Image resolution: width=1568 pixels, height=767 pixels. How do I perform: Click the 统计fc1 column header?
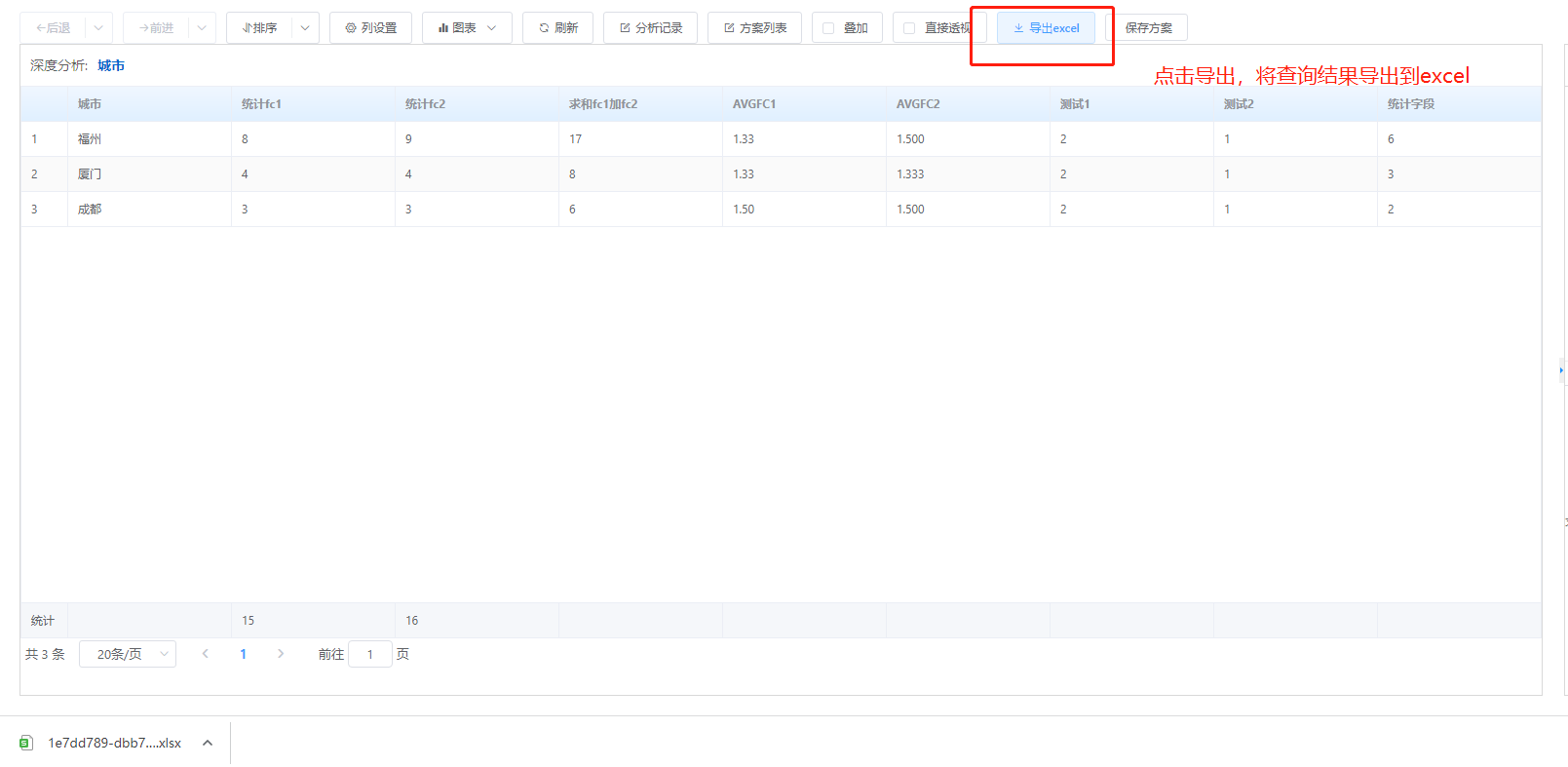coord(261,104)
